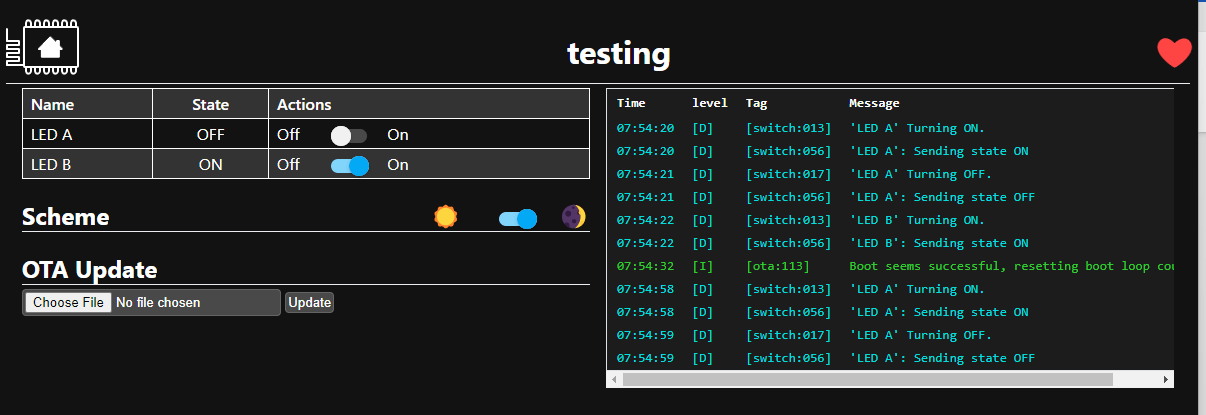Click the ESPHome home chip logo
1206x415 pixels.
(x=44, y=46)
